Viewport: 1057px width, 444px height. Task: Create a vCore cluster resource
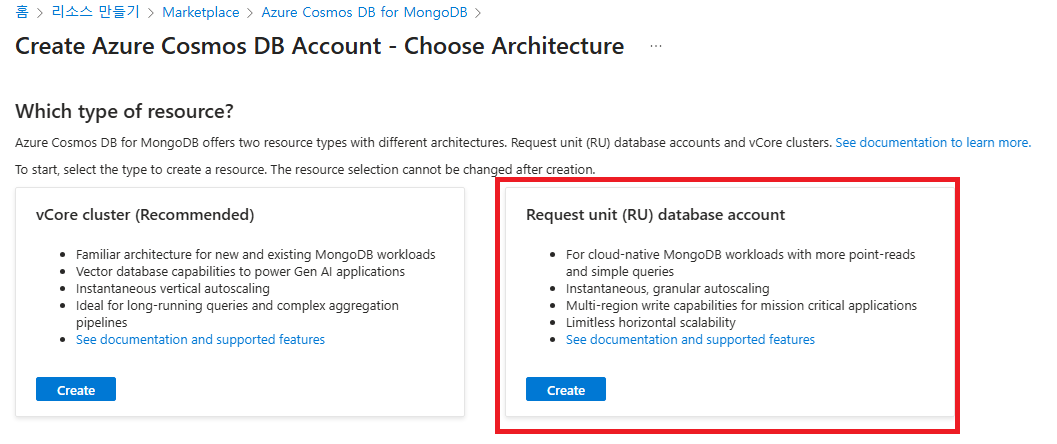click(76, 389)
